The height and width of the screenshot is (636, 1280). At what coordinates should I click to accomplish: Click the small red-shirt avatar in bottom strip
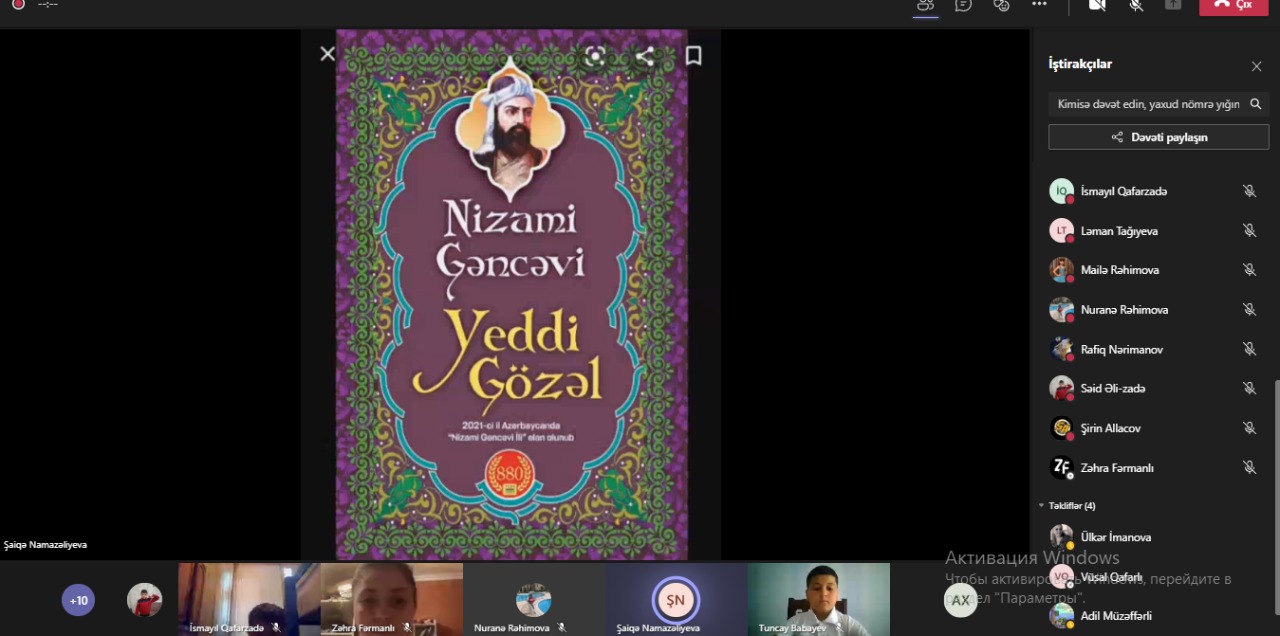pyautogui.click(x=145, y=600)
